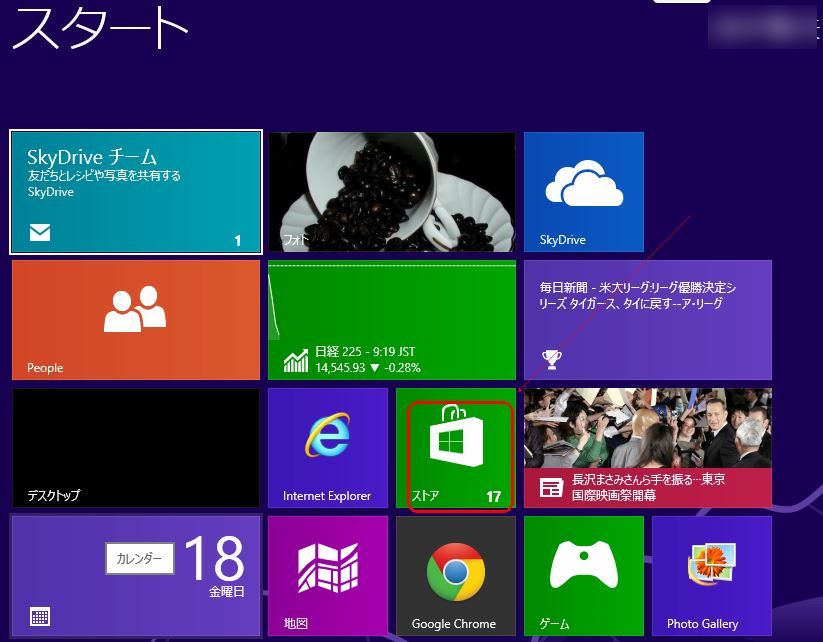This screenshot has height=642, width=823.
Task: Click the mail envelope icon
Action: [40, 232]
